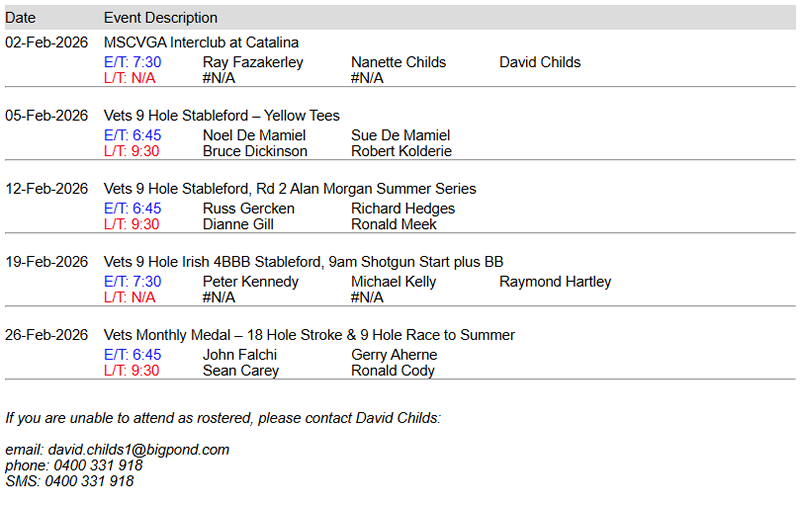Click Bruce Dickinson in the late shift
The height and width of the screenshot is (506, 800).
(255, 151)
